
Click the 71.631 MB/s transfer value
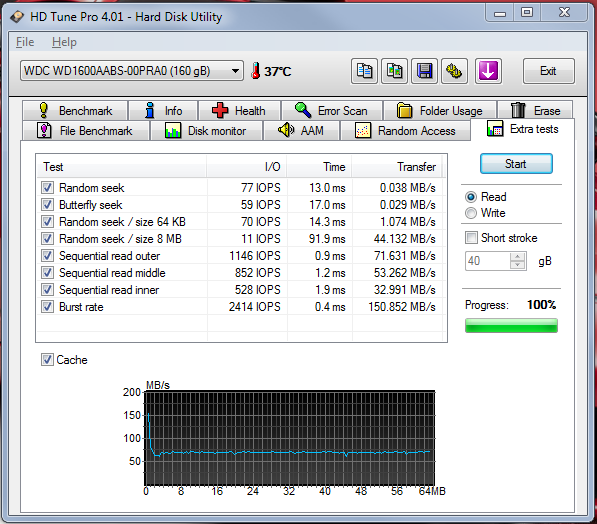(x=405, y=256)
